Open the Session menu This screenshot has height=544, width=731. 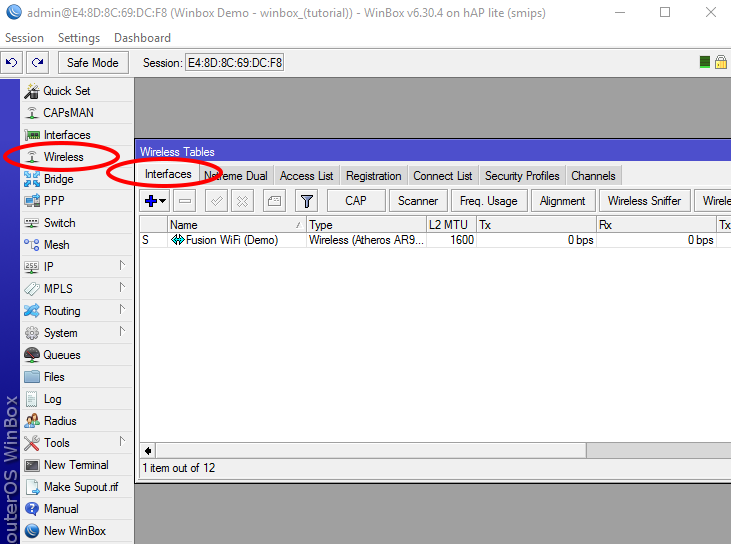(x=24, y=38)
